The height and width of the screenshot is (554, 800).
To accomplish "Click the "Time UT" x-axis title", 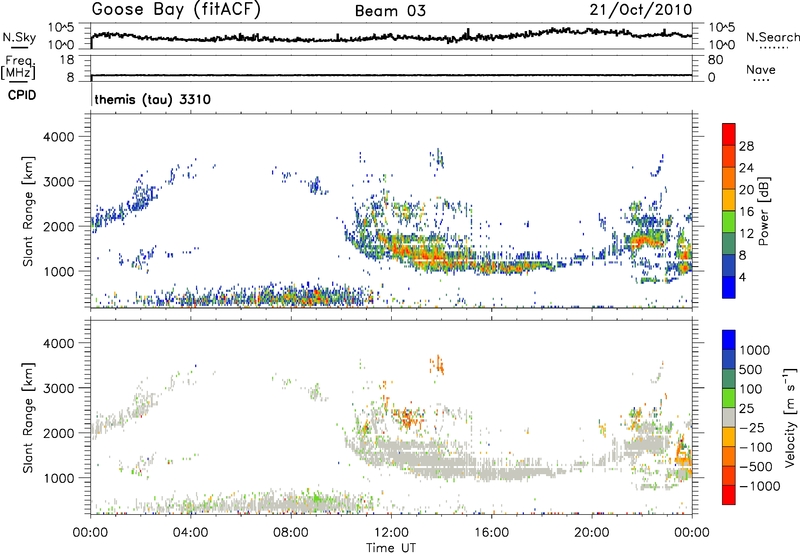I will [391, 548].
